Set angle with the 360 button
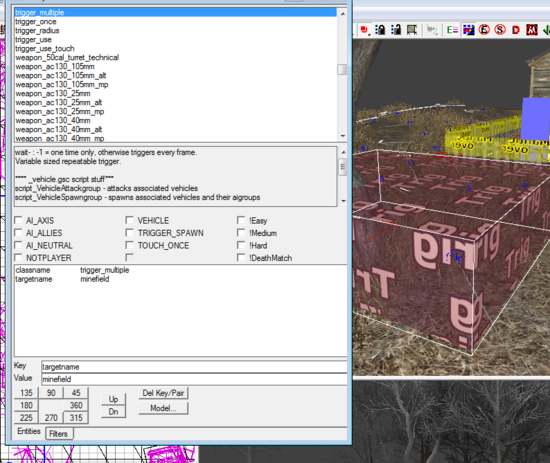550x463 pixels. coord(76,405)
